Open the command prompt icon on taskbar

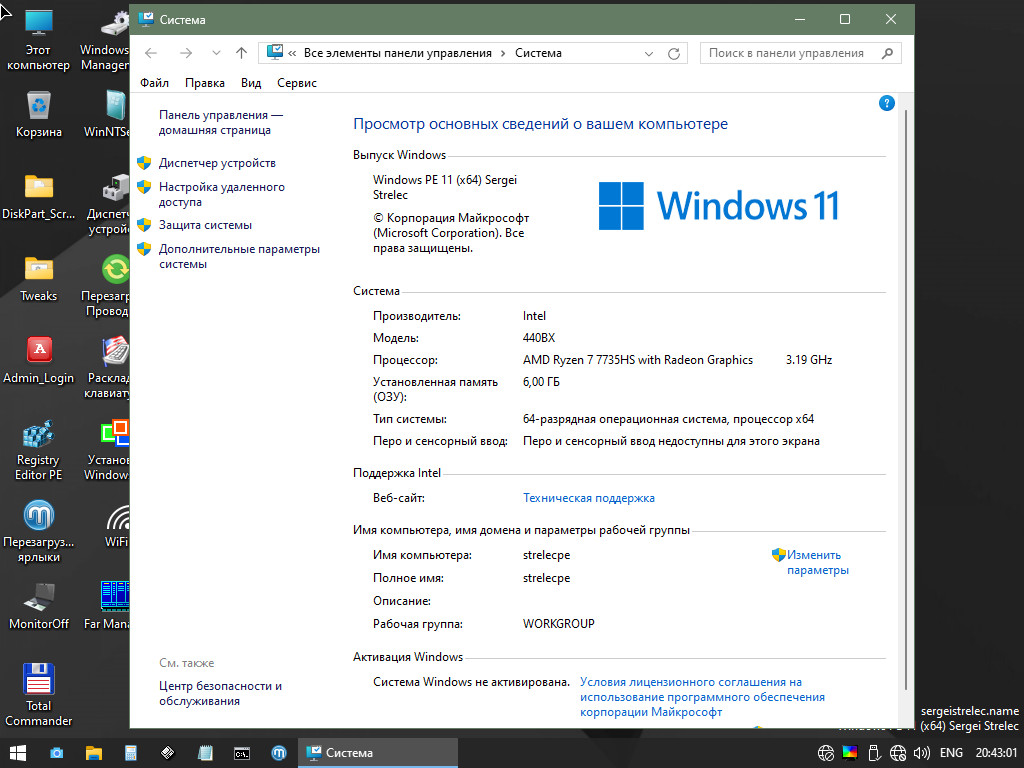(x=242, y=753)
